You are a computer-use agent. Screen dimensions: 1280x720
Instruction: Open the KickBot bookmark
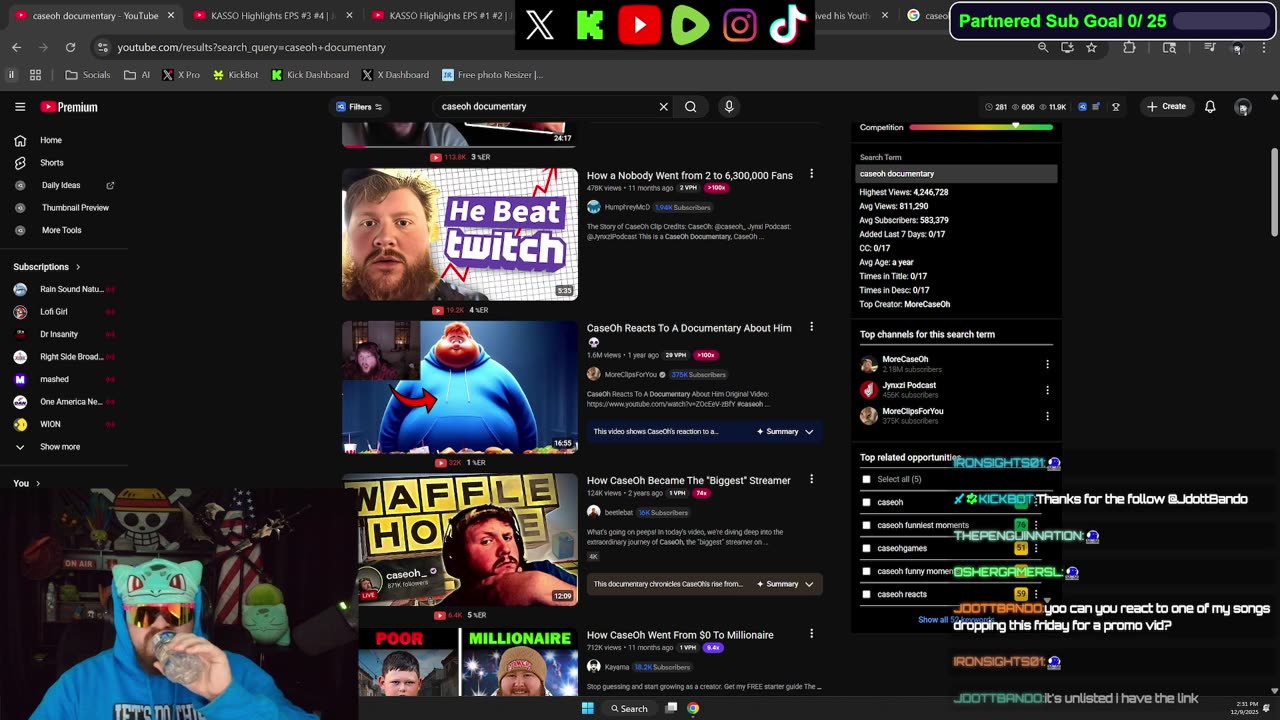234,75
